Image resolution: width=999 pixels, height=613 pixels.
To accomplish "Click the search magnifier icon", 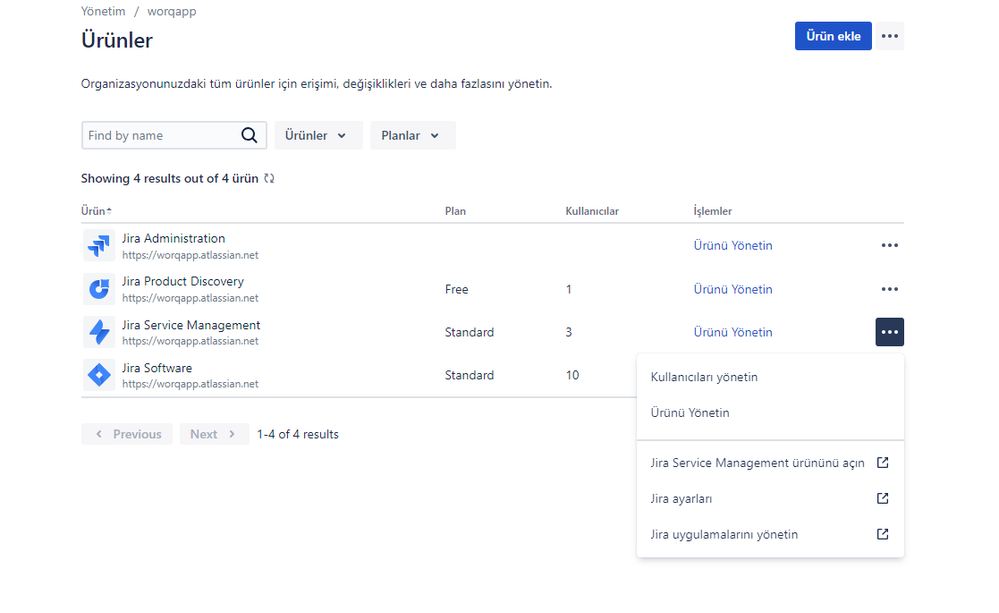I will tap(249, 135).
